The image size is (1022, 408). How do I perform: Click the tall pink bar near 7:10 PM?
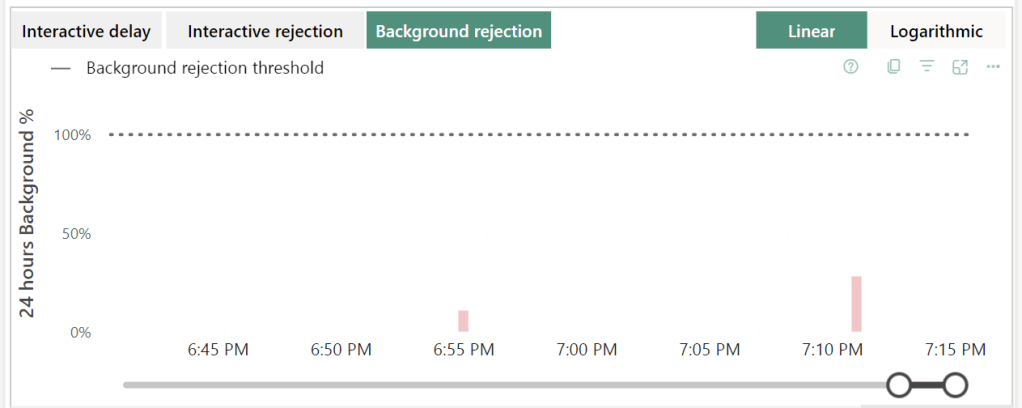pos(856,304)
